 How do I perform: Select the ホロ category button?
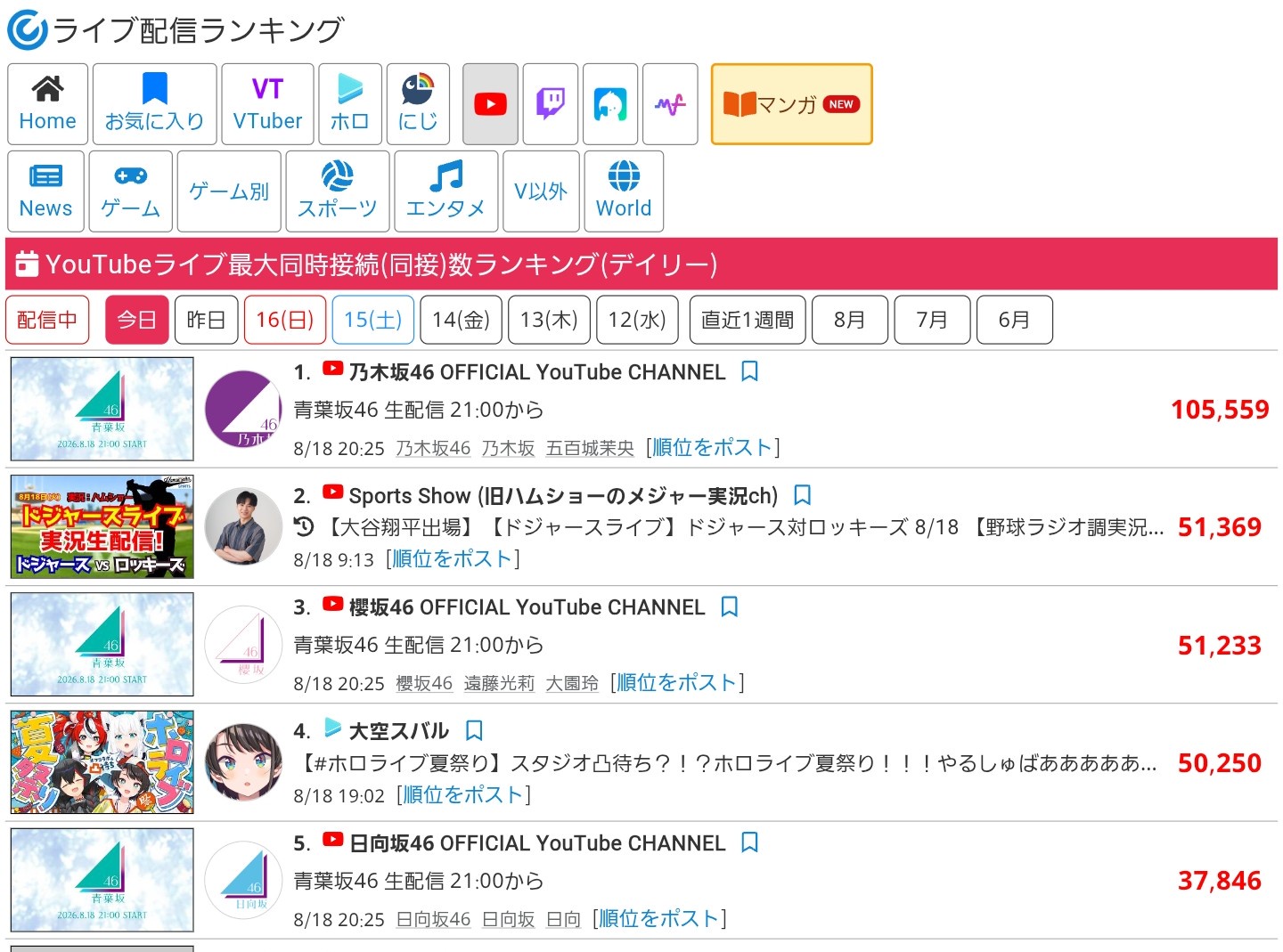coord(350,104)
